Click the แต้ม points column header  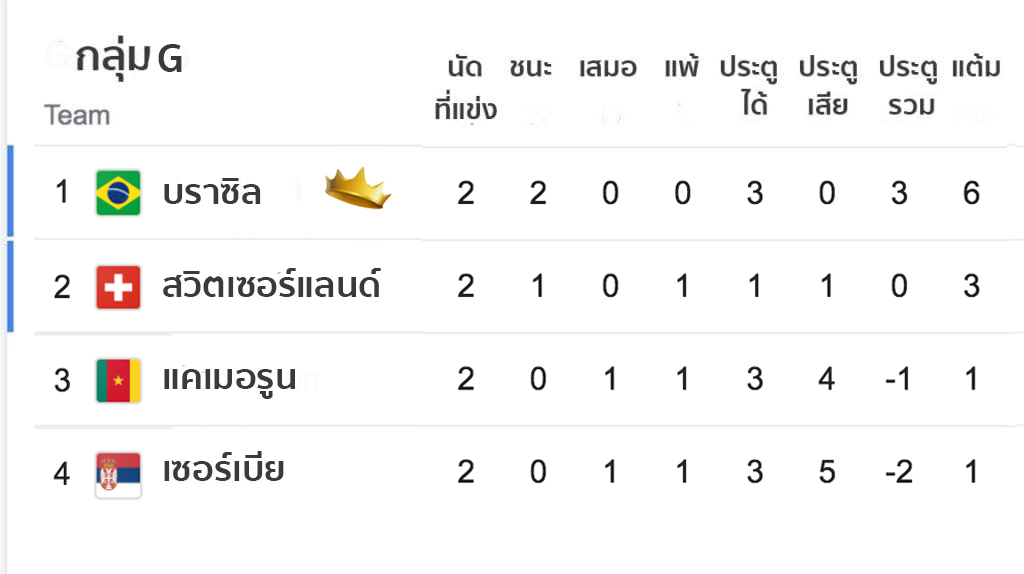coord(976,67)
